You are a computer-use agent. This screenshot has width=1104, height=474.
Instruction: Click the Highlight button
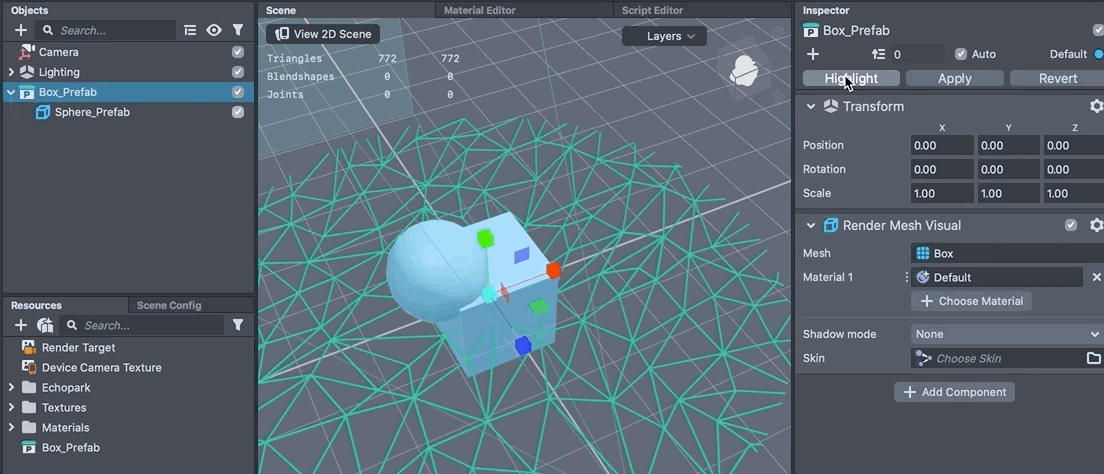pos(851,78)
